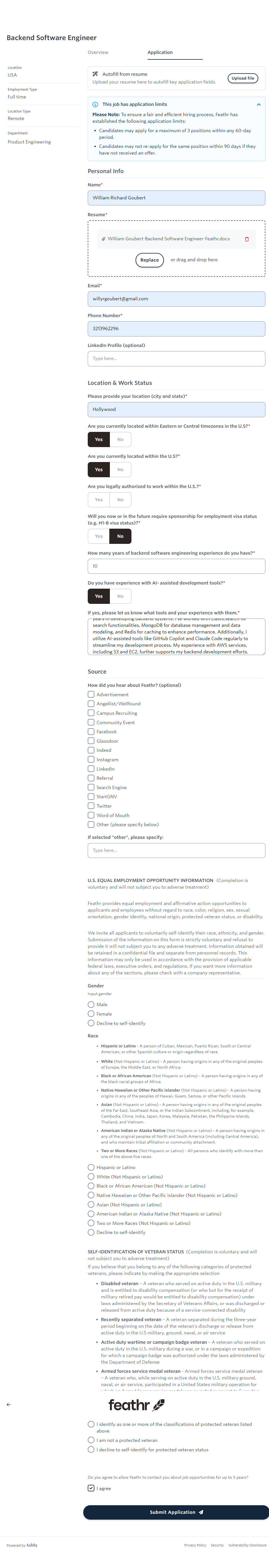Click the paper plane icon on Submit Application

[x=201, y=1512]
